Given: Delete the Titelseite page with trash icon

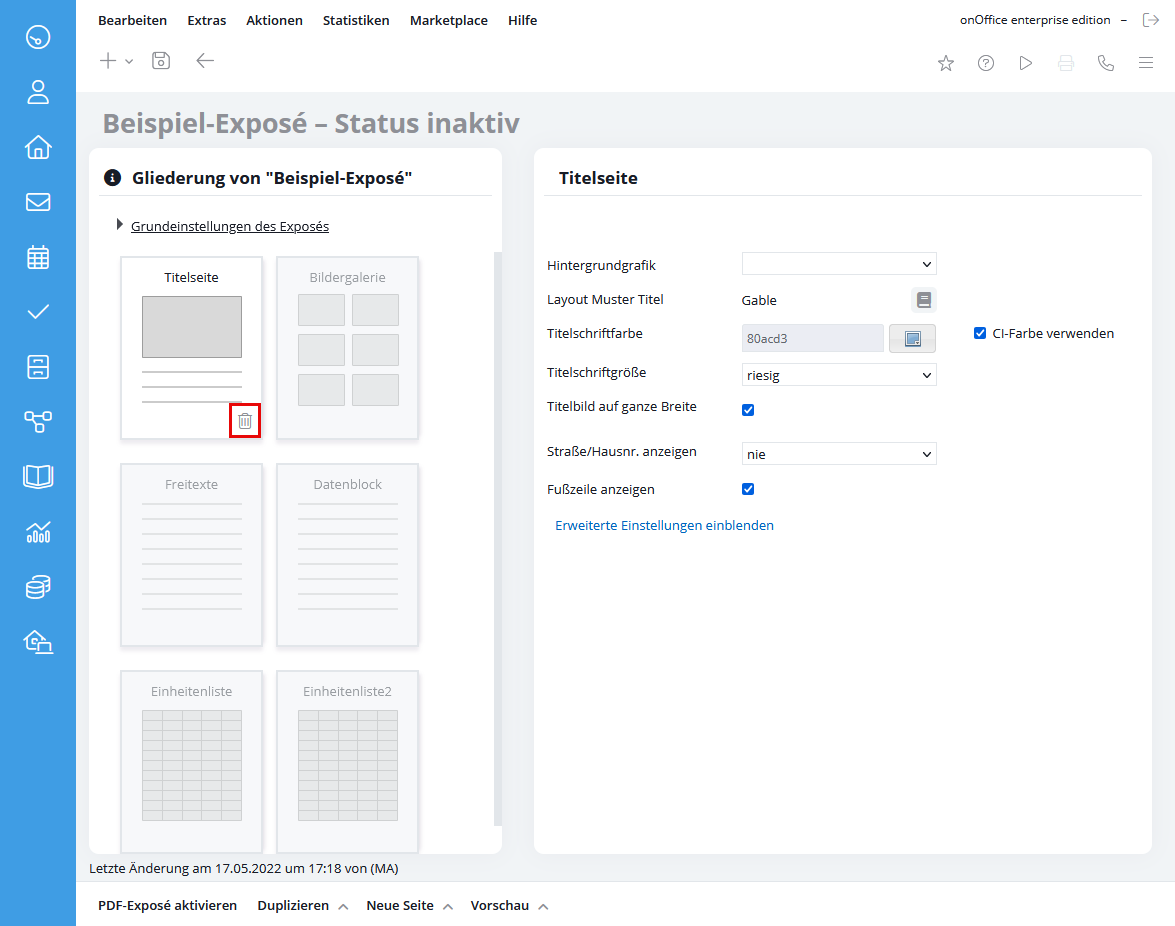Looking at the screenshot, I should point(245,421).
